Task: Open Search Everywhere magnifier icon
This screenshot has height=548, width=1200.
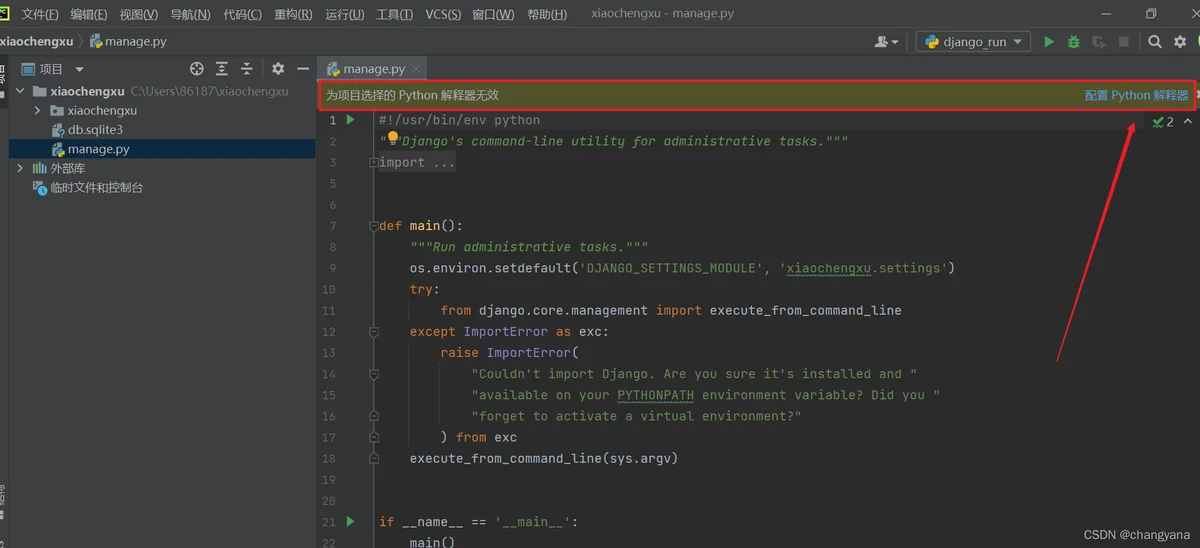Action: pyautogui.click(x=1155, y=42)
